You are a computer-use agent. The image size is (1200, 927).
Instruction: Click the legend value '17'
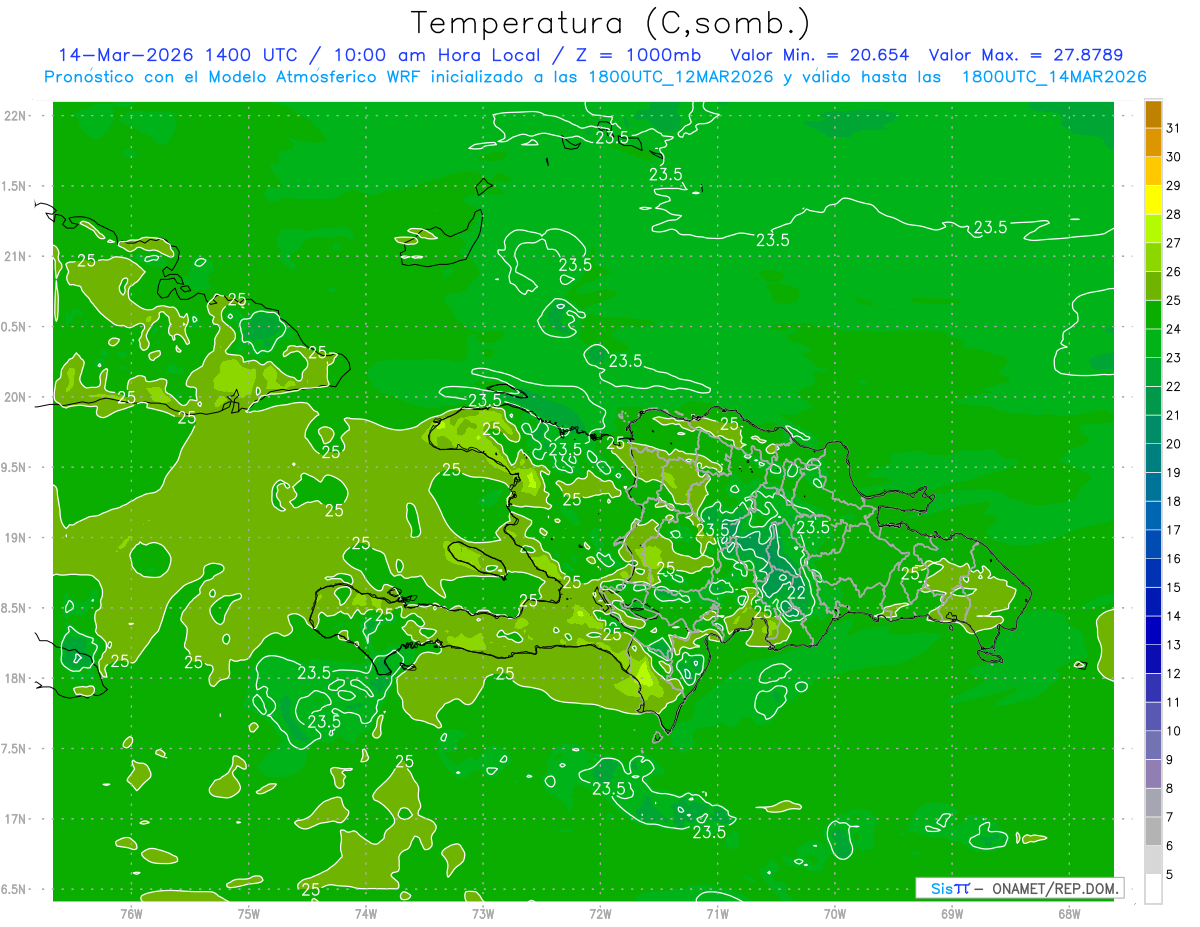point(1174,530)
